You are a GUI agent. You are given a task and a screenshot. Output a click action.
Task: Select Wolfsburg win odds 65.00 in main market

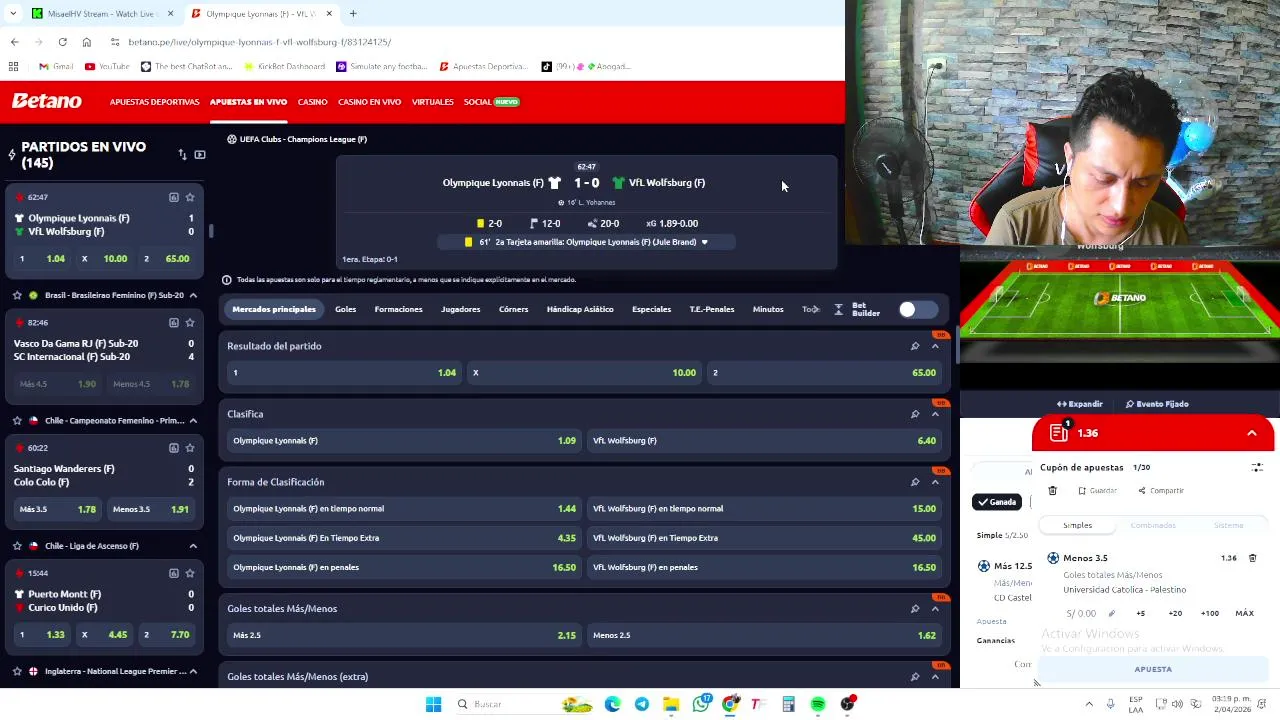[x=824, y=372]
